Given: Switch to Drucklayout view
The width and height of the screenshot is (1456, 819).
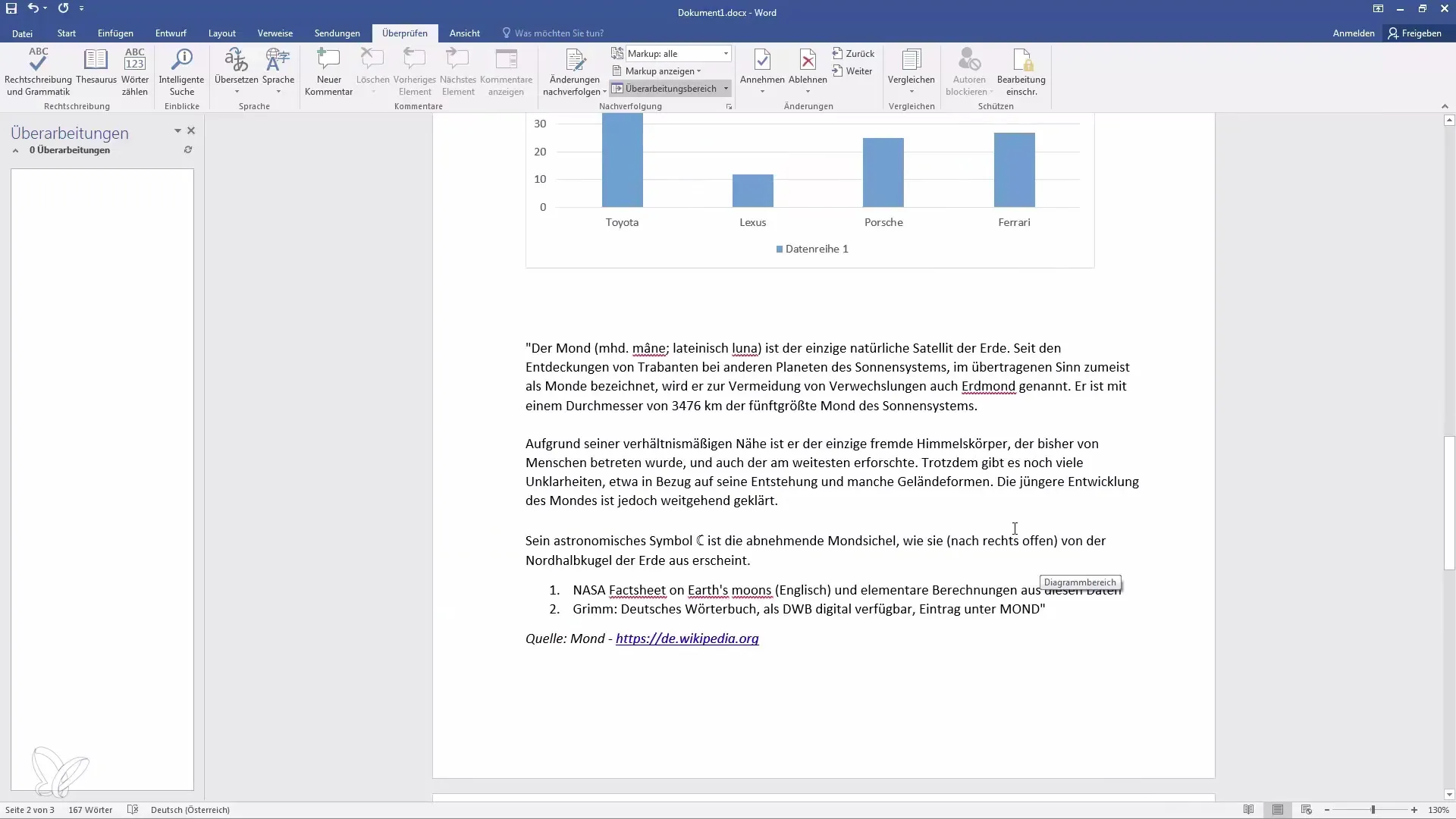Looking at the screenshot, I should pyautogui.click(x=1278, y=810).
